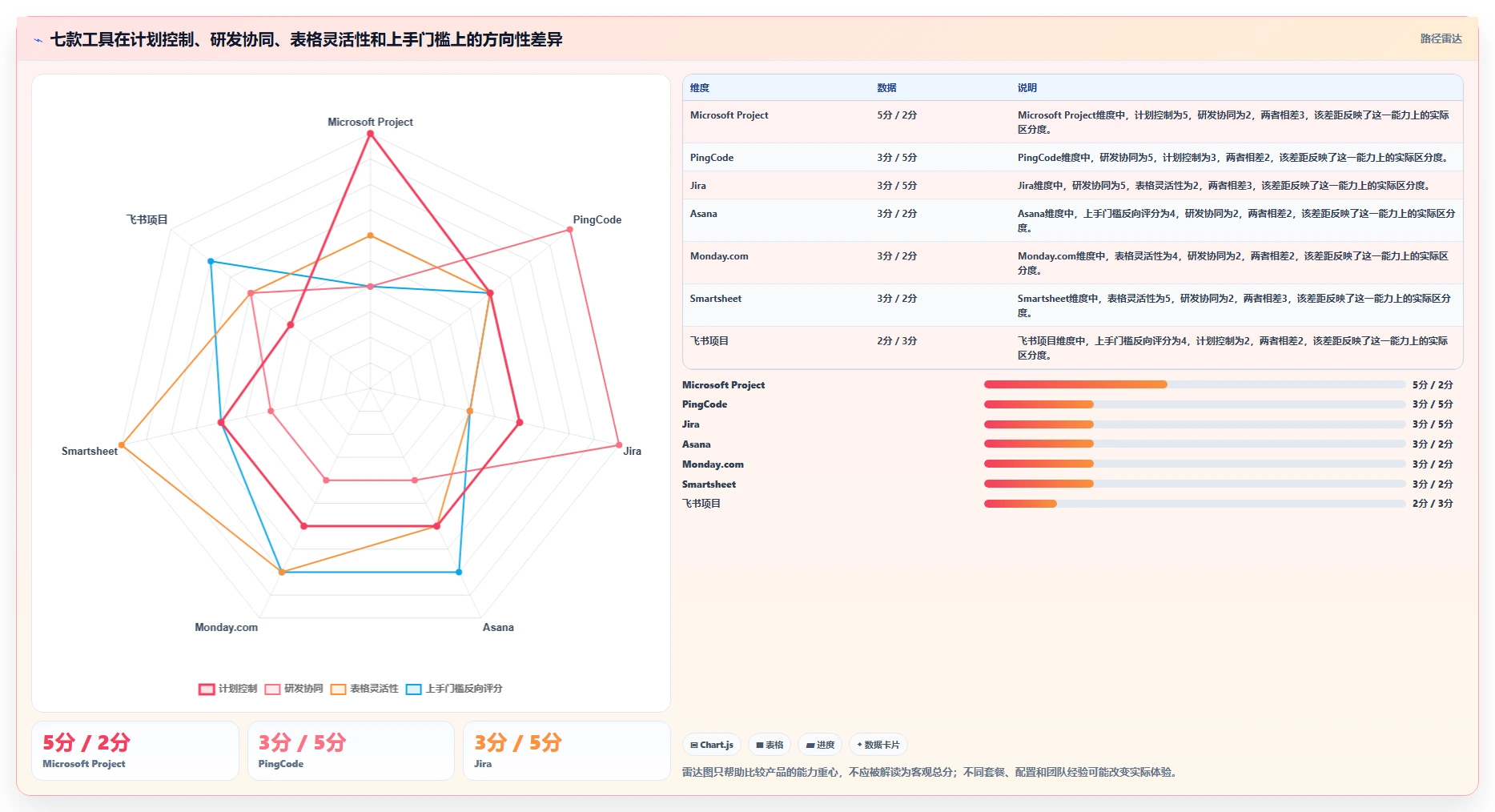Viewport: 1495px width, 812px height.
Task: Click the Chart.js chip icon
Action: pos(694,745)
